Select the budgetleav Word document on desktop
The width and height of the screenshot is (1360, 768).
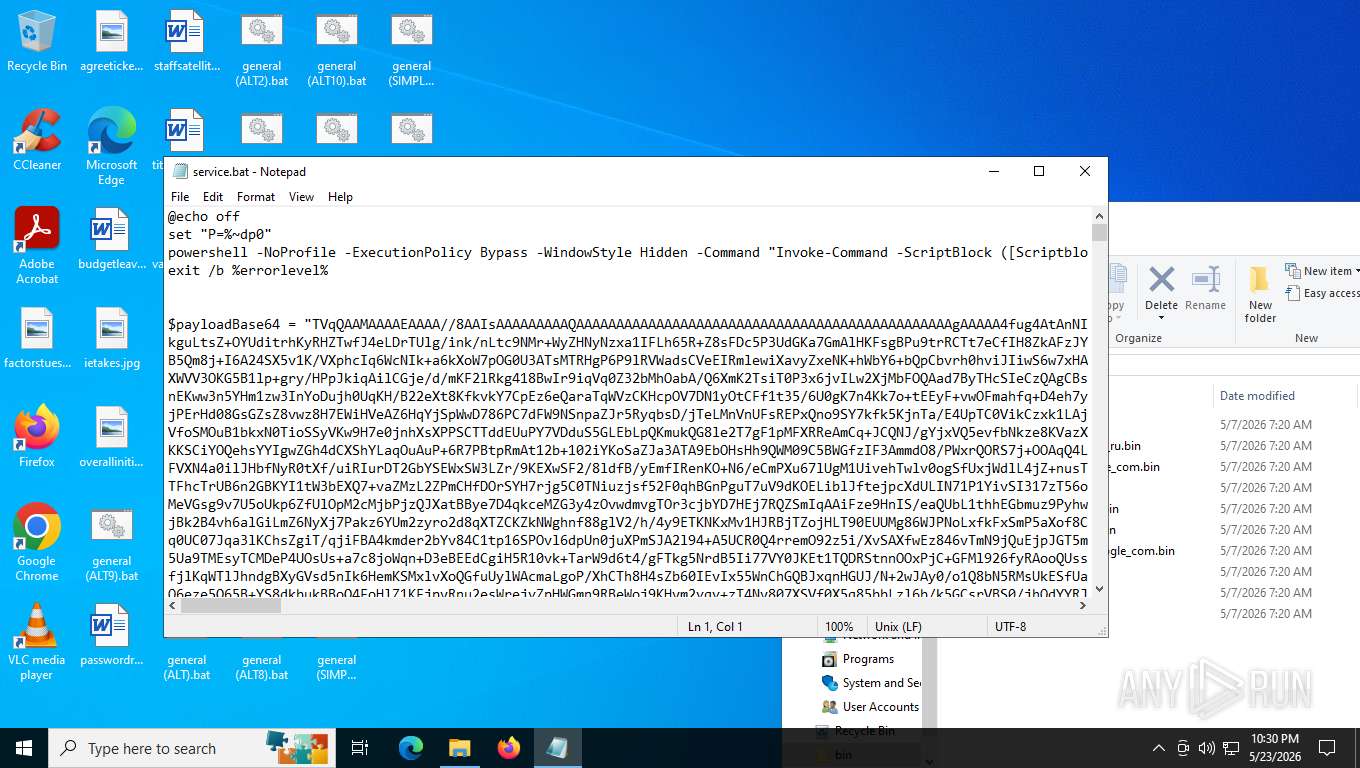[x=112, y=239]
